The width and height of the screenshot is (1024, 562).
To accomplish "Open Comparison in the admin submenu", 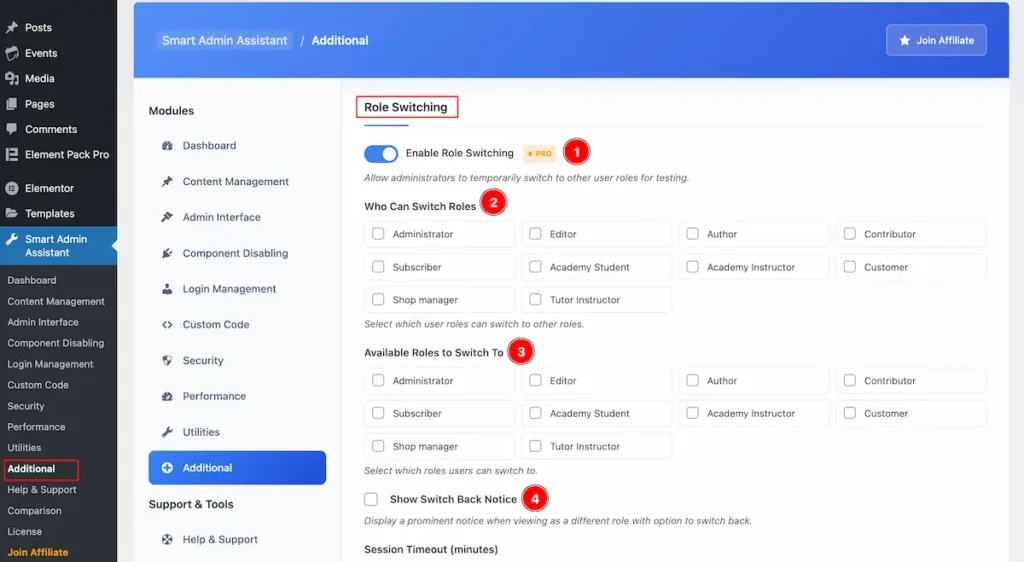I will (x=35, y=510).
